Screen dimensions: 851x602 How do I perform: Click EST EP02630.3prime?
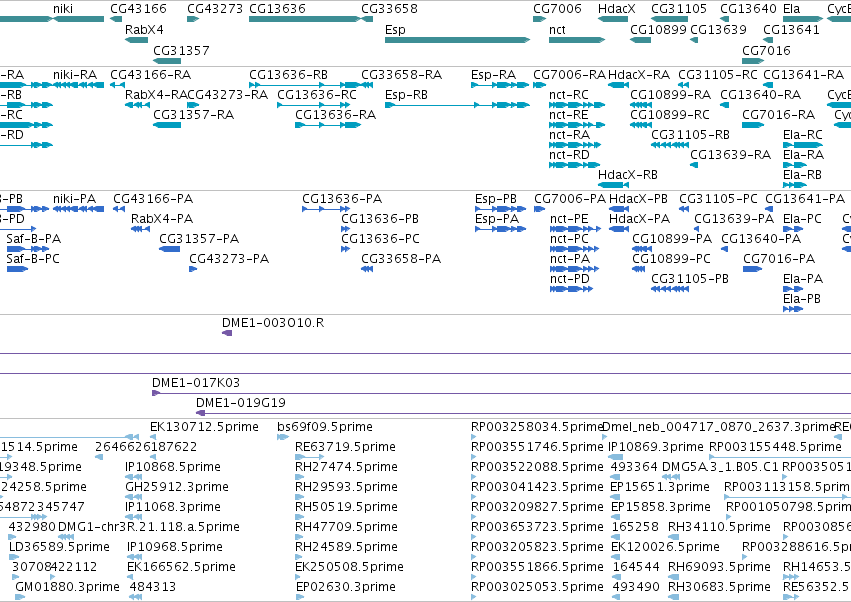[x=300, y=597]
